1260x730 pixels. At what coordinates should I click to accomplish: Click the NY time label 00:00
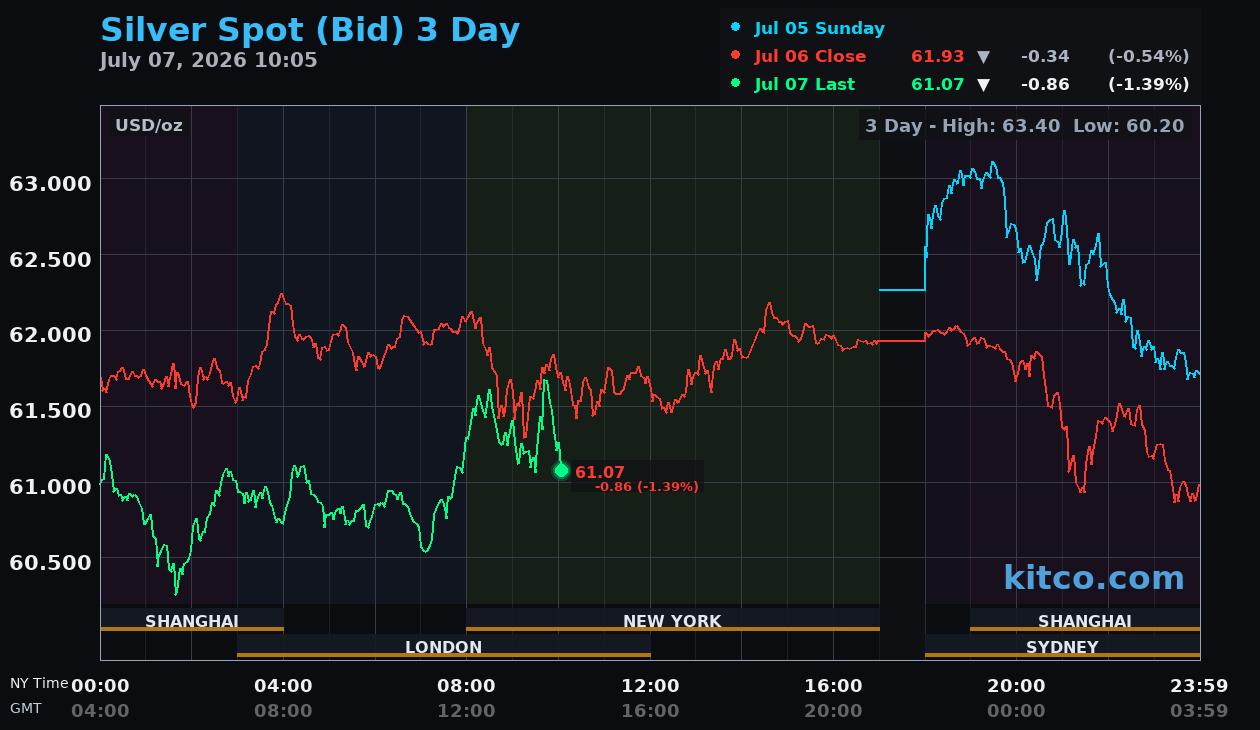[100, 686]
